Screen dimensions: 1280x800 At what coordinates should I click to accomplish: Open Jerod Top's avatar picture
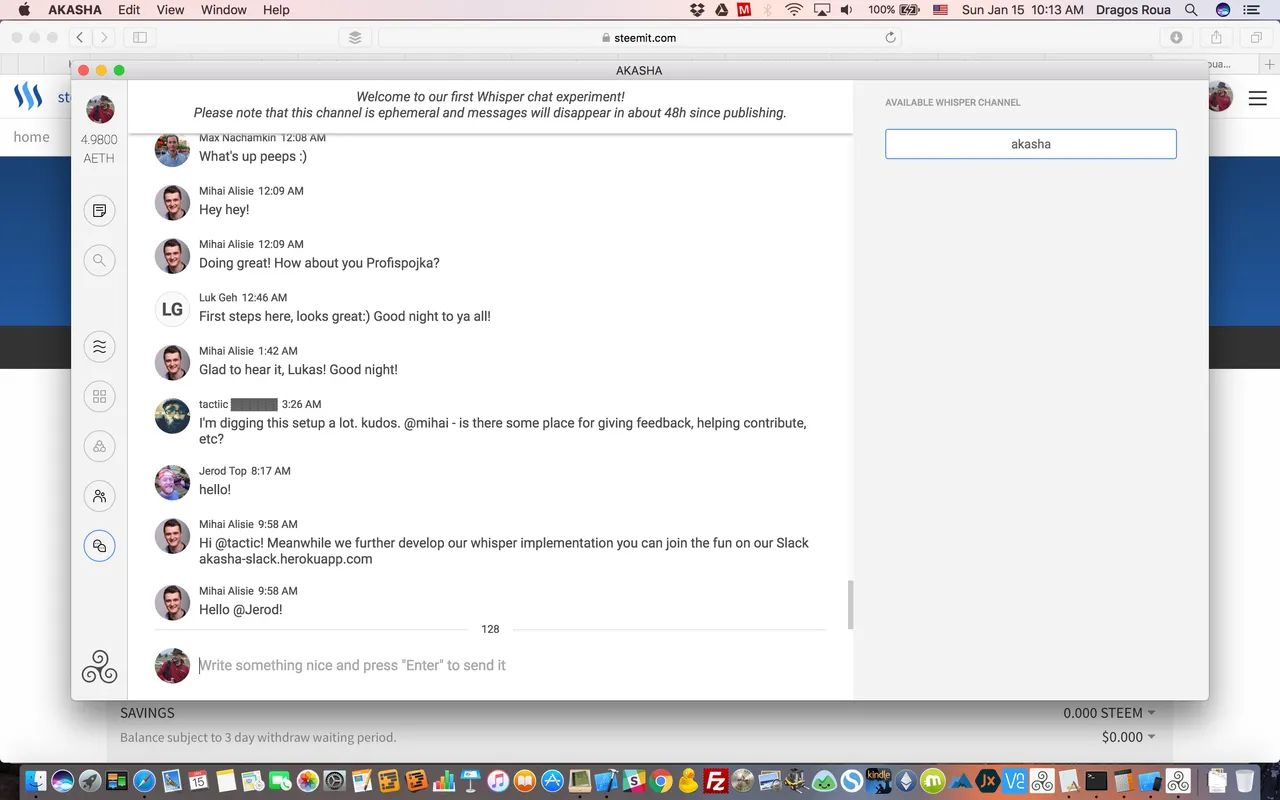172,483
